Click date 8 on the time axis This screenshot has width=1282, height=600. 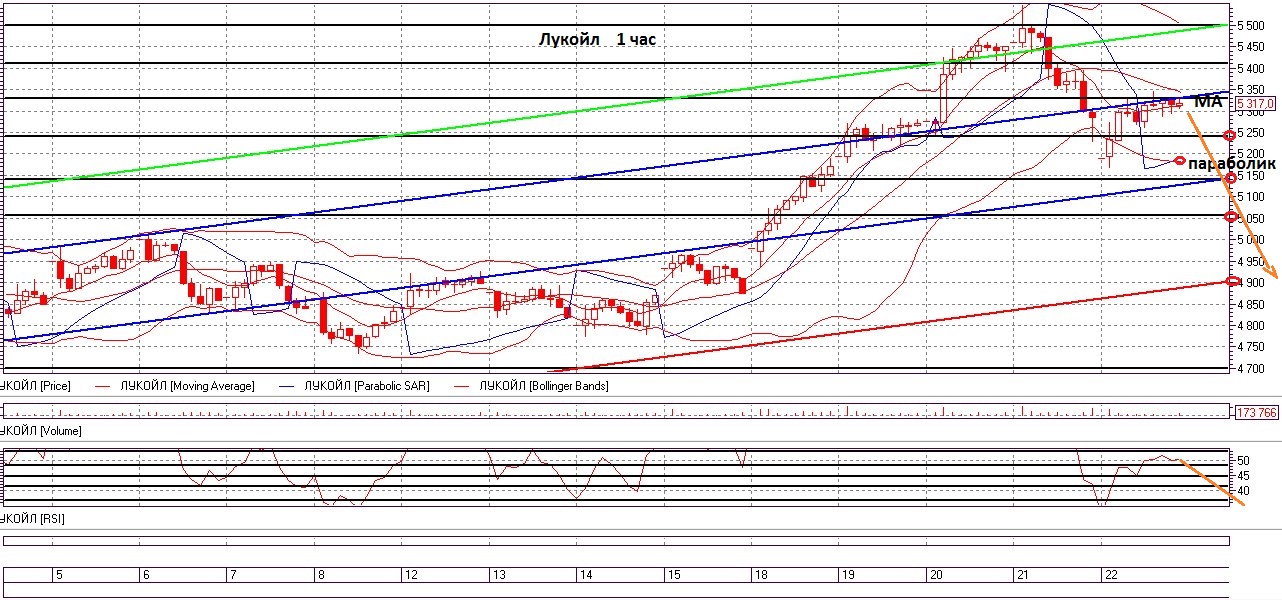point(320,575)
